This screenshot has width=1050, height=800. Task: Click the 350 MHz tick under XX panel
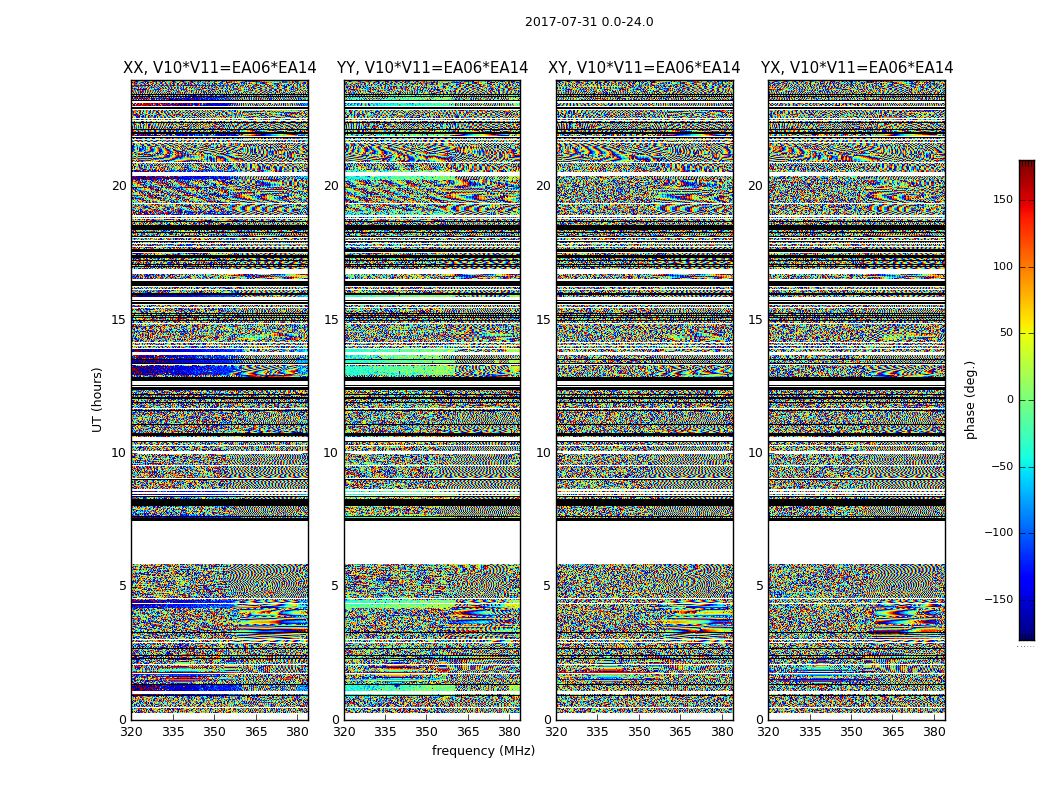214,732
